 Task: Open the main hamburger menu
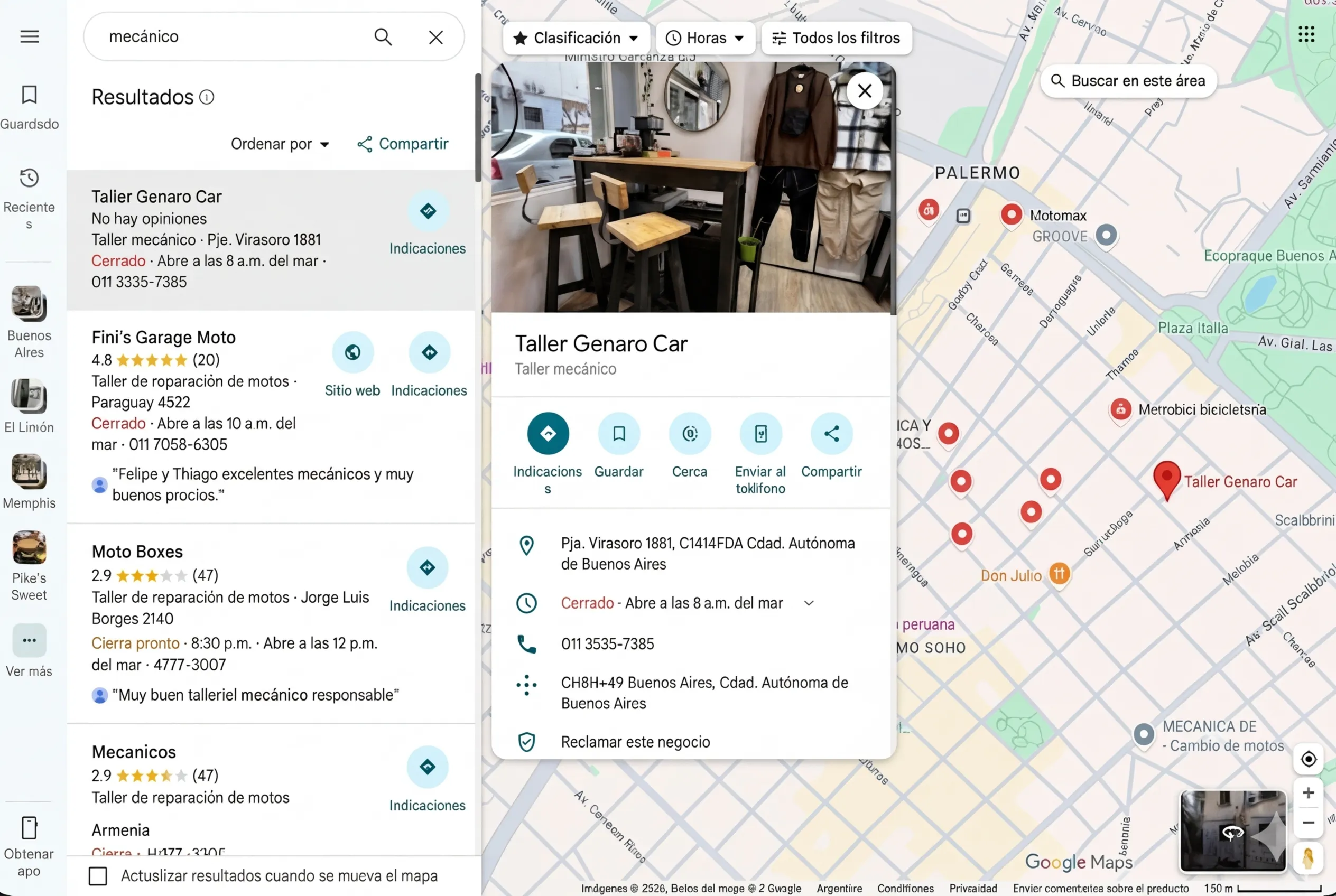(29, 36)
